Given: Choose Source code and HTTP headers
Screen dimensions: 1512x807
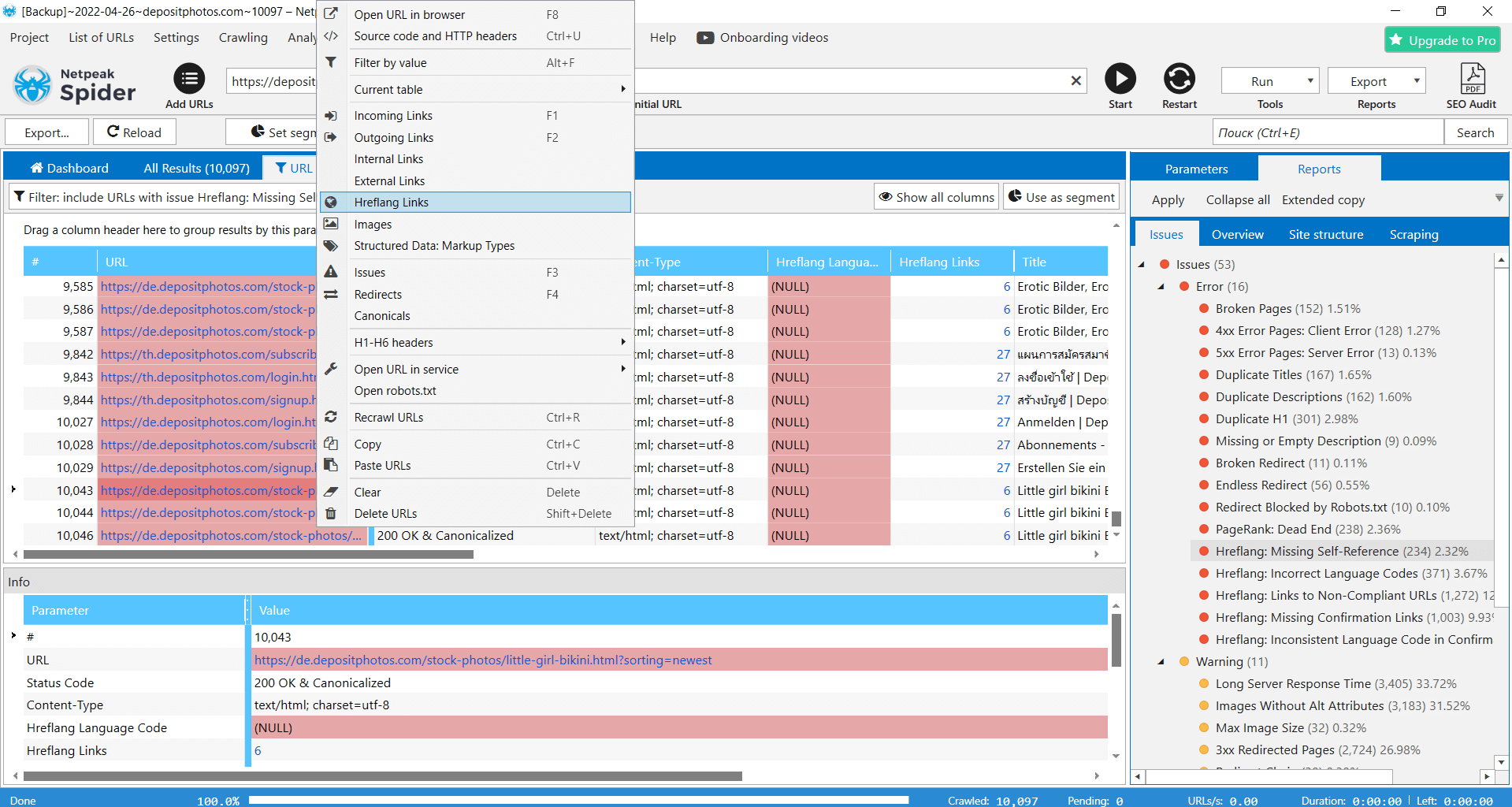Looking at the screenshot, I should click(x=475, y=36).
